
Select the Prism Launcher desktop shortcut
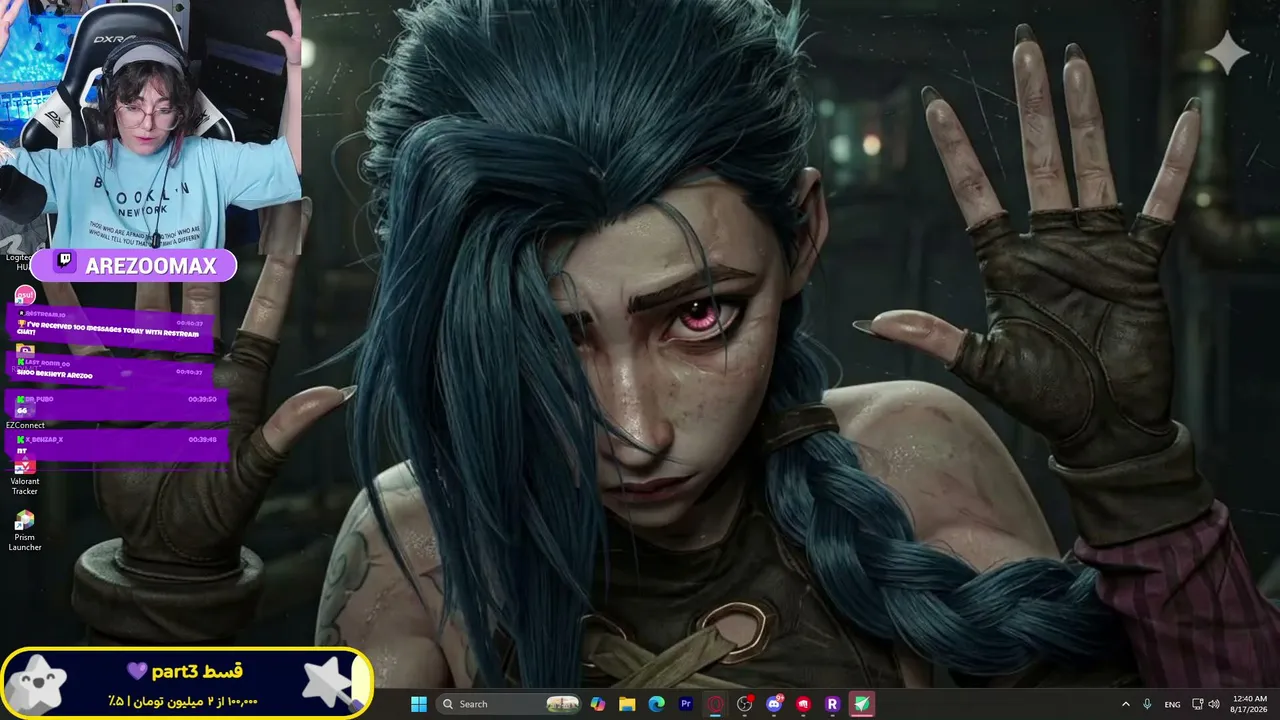25,531
